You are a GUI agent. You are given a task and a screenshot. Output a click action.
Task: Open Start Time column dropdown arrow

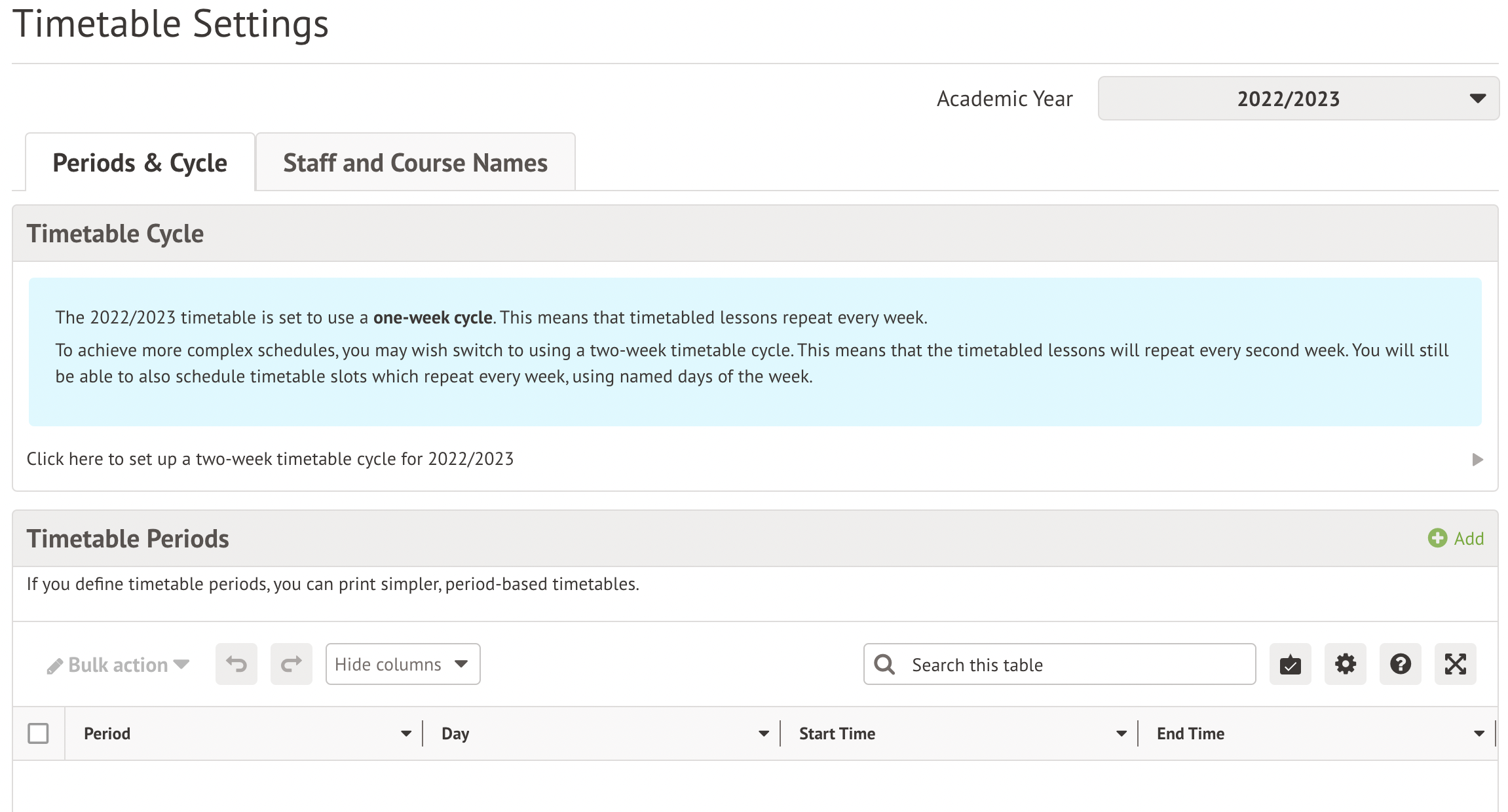coord(1122,733)
